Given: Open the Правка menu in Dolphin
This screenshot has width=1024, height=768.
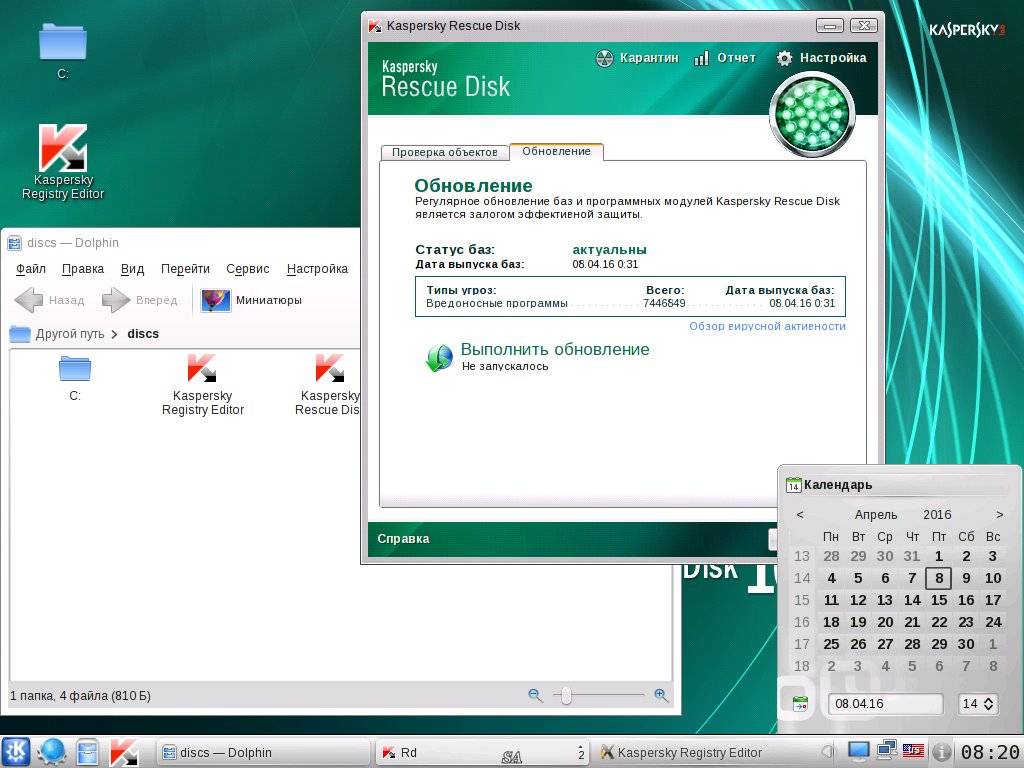Looking at the screenshot, I should point(83,269).
